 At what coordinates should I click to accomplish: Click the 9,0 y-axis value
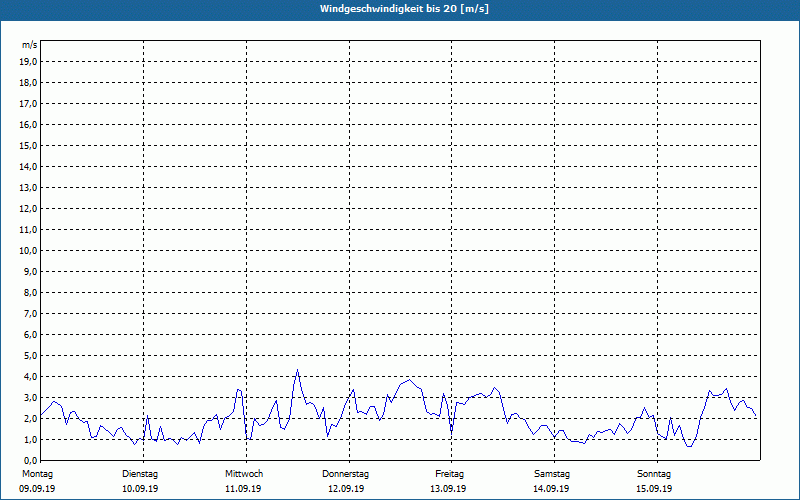click(x=30, y=271)
